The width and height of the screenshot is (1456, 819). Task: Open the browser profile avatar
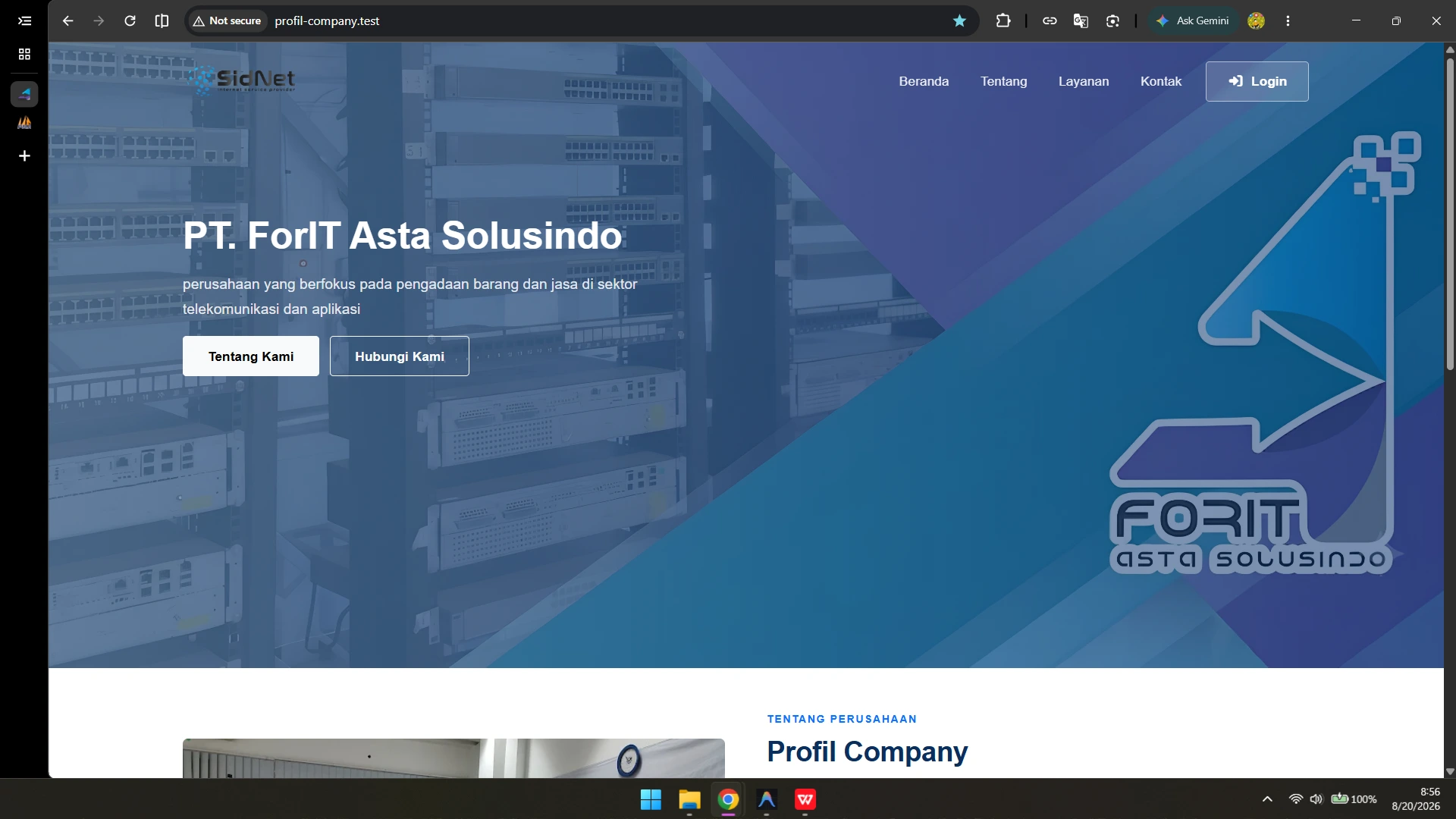pyautogui.click(x=1256, y=21)
